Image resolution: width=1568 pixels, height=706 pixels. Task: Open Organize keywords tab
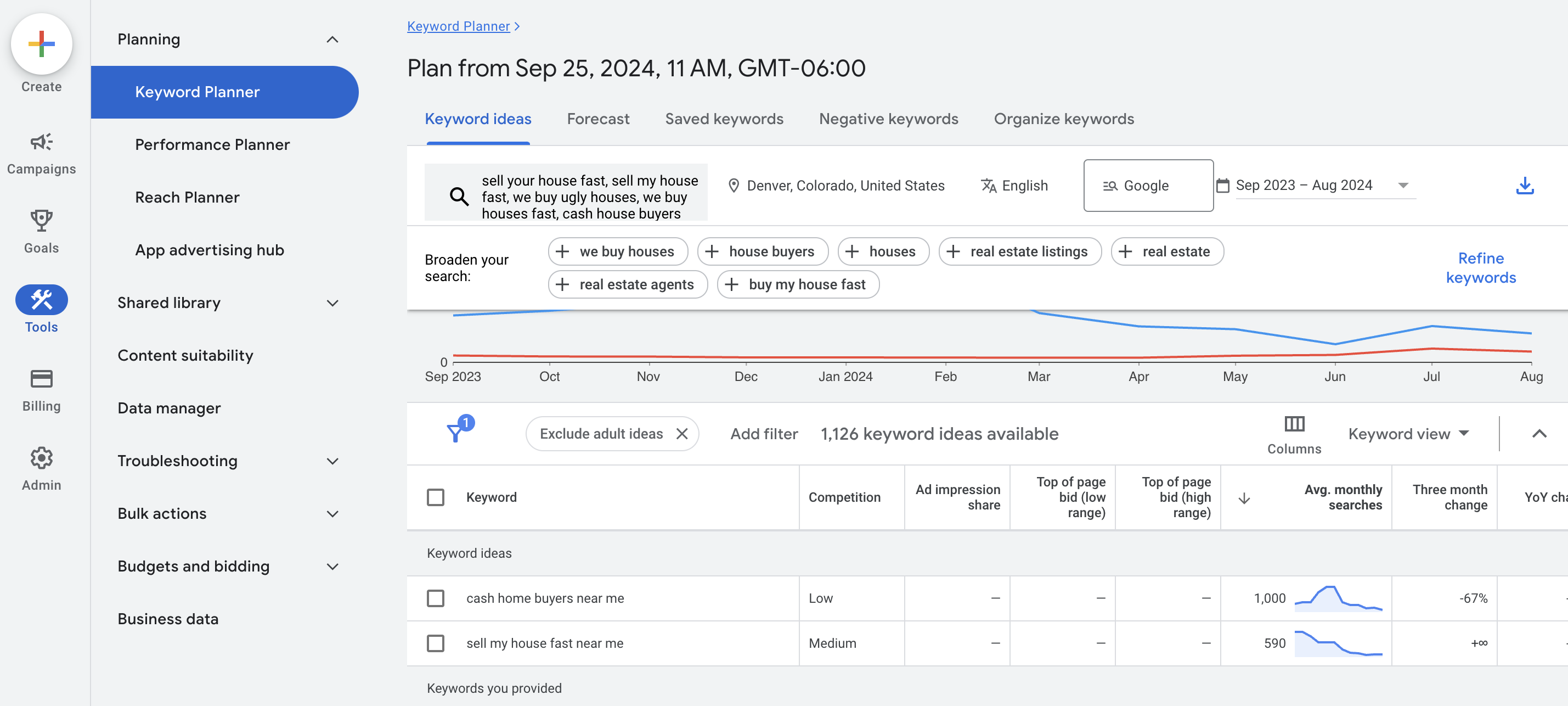point(1063,119)
